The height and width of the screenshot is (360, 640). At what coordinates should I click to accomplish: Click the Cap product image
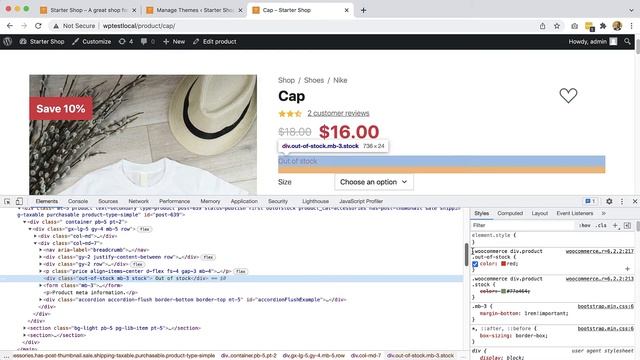tap(143, 135)
